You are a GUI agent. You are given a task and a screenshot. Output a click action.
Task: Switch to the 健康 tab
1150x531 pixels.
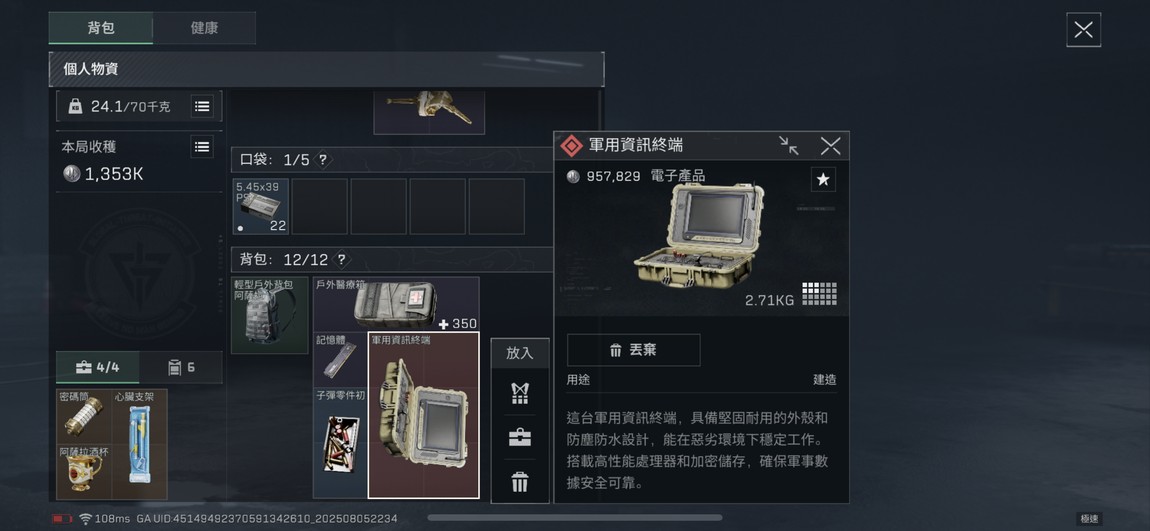click(x=204, y=28)
